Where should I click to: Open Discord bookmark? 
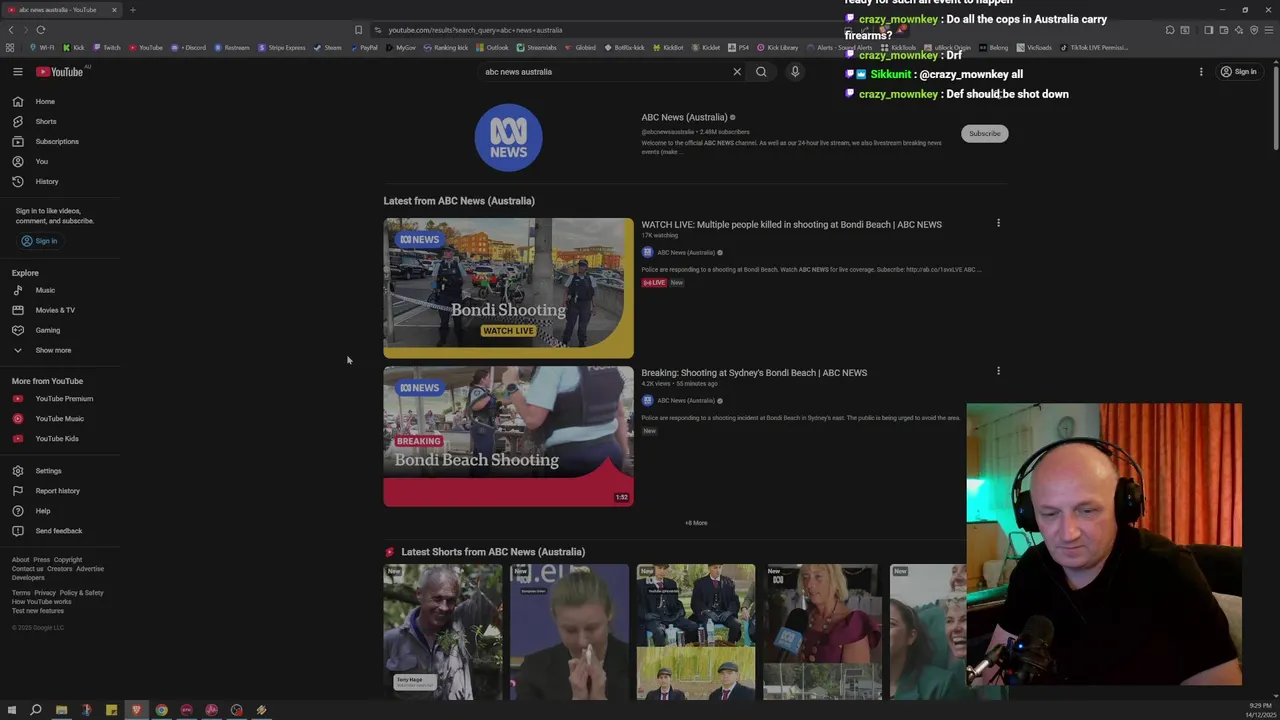(189, 47)
